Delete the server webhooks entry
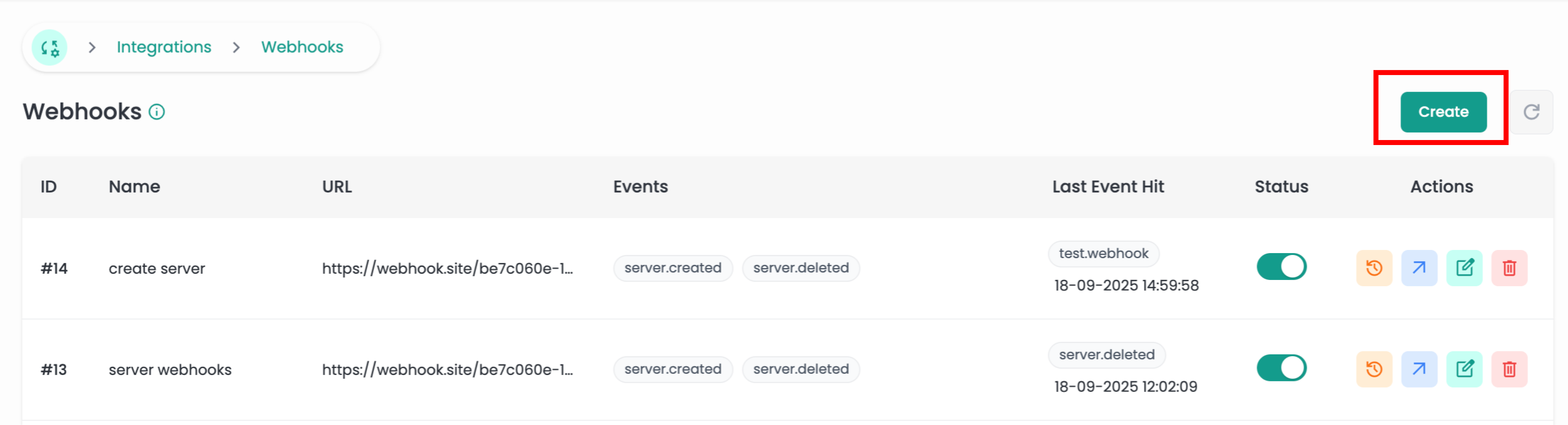Screen dimensions: 1568x425 (x=1509, y=369)
